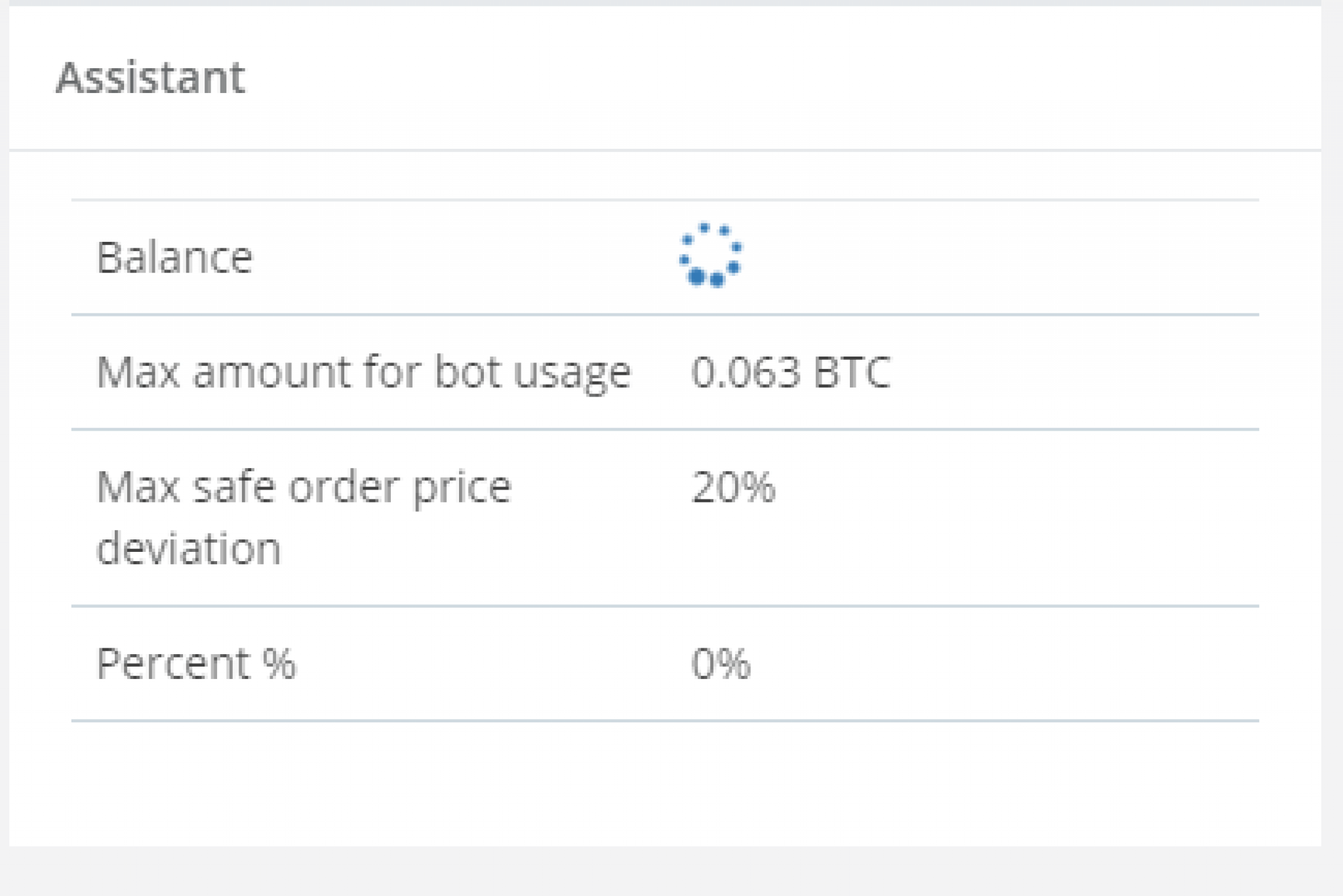Screen dimensions: 1343x896
Task: Select the 20% deviation value
Action: (732, 487)
